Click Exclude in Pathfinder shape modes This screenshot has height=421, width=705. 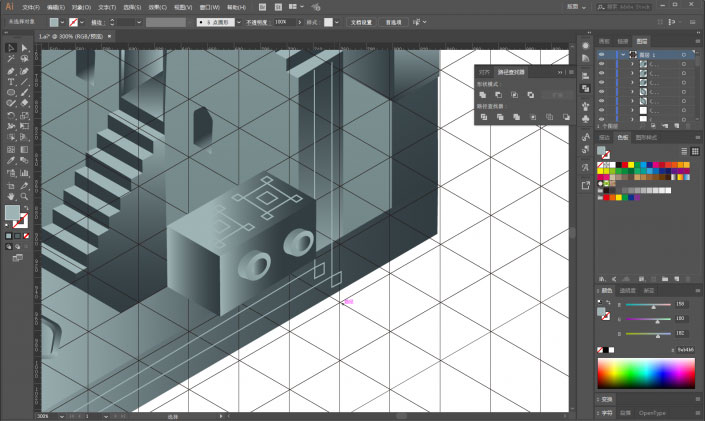[531, 95]
